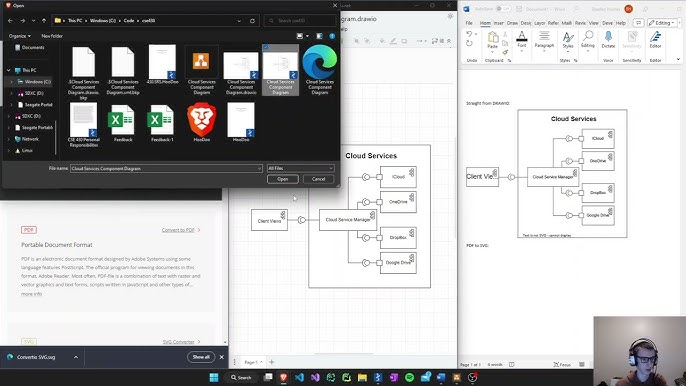Toggle AutoSave switch in Word
The height and width of the screenshot is (386, 686).
[x=503, y=9]
